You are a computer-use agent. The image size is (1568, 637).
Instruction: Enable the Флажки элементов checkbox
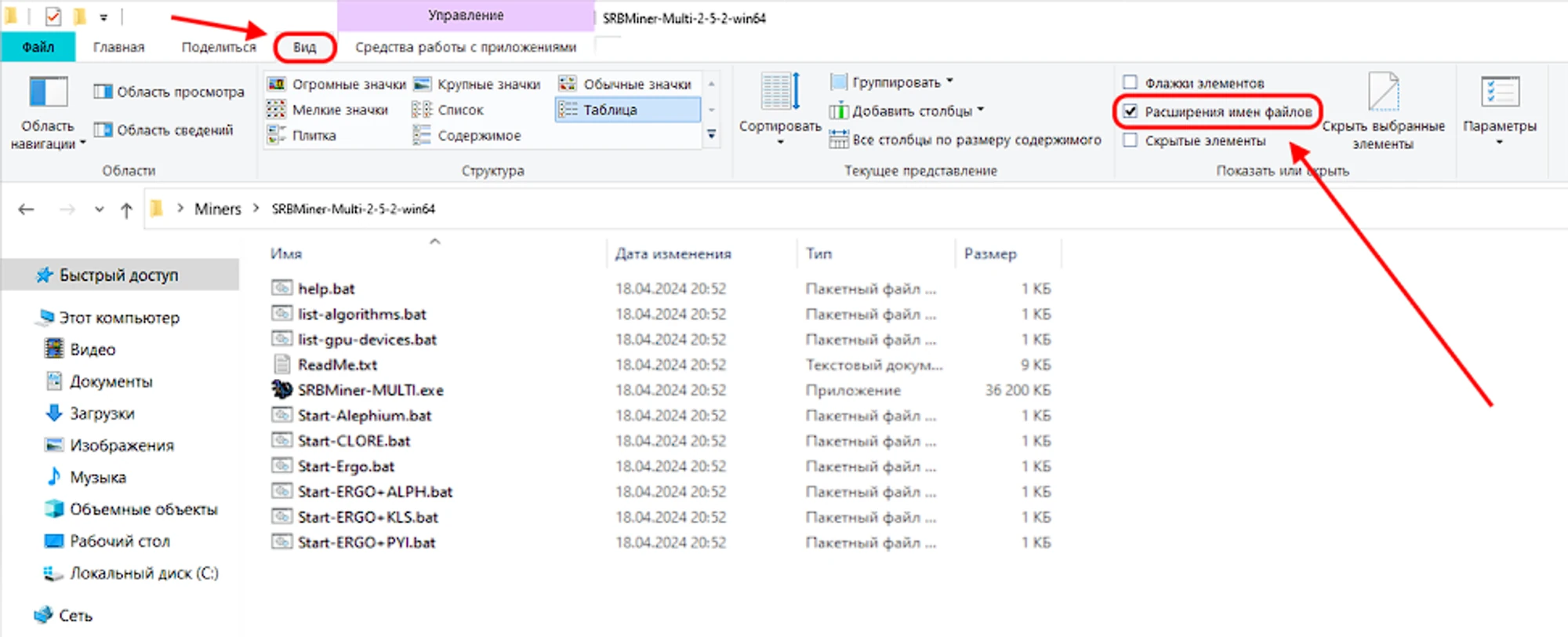coord(1131,82)
